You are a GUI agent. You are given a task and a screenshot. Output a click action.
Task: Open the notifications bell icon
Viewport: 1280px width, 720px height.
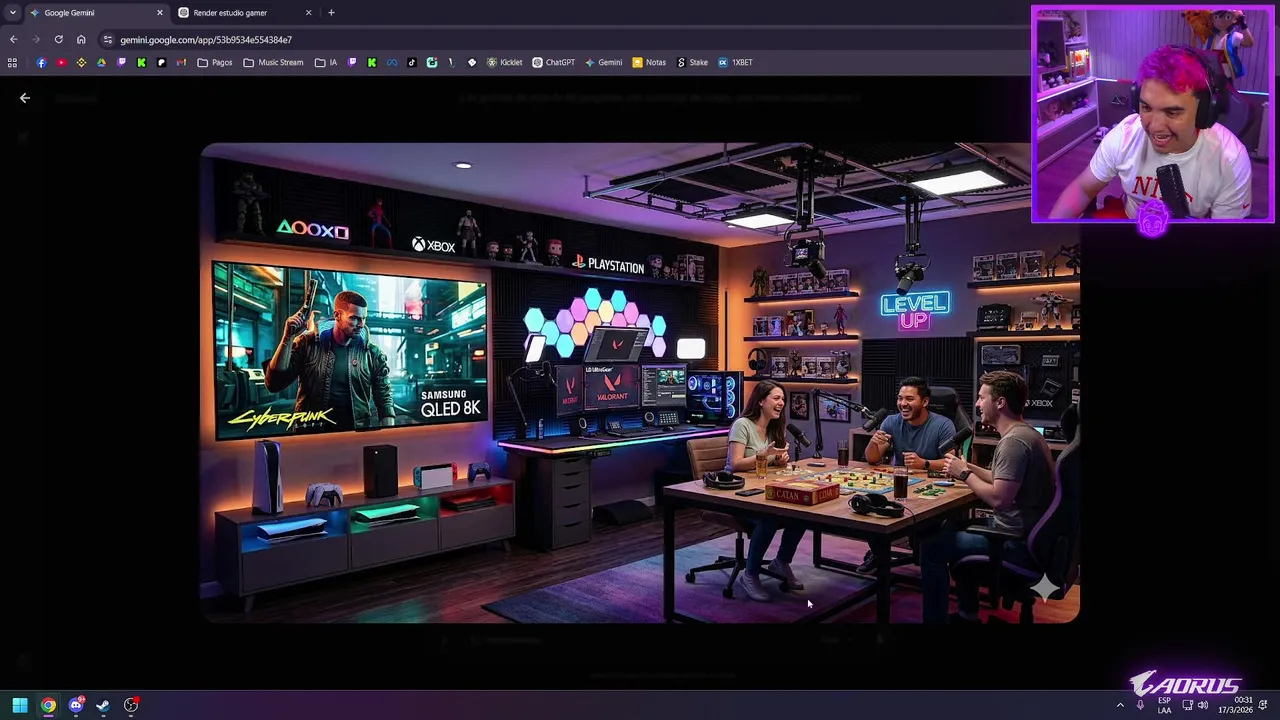tap(1263, 705)
